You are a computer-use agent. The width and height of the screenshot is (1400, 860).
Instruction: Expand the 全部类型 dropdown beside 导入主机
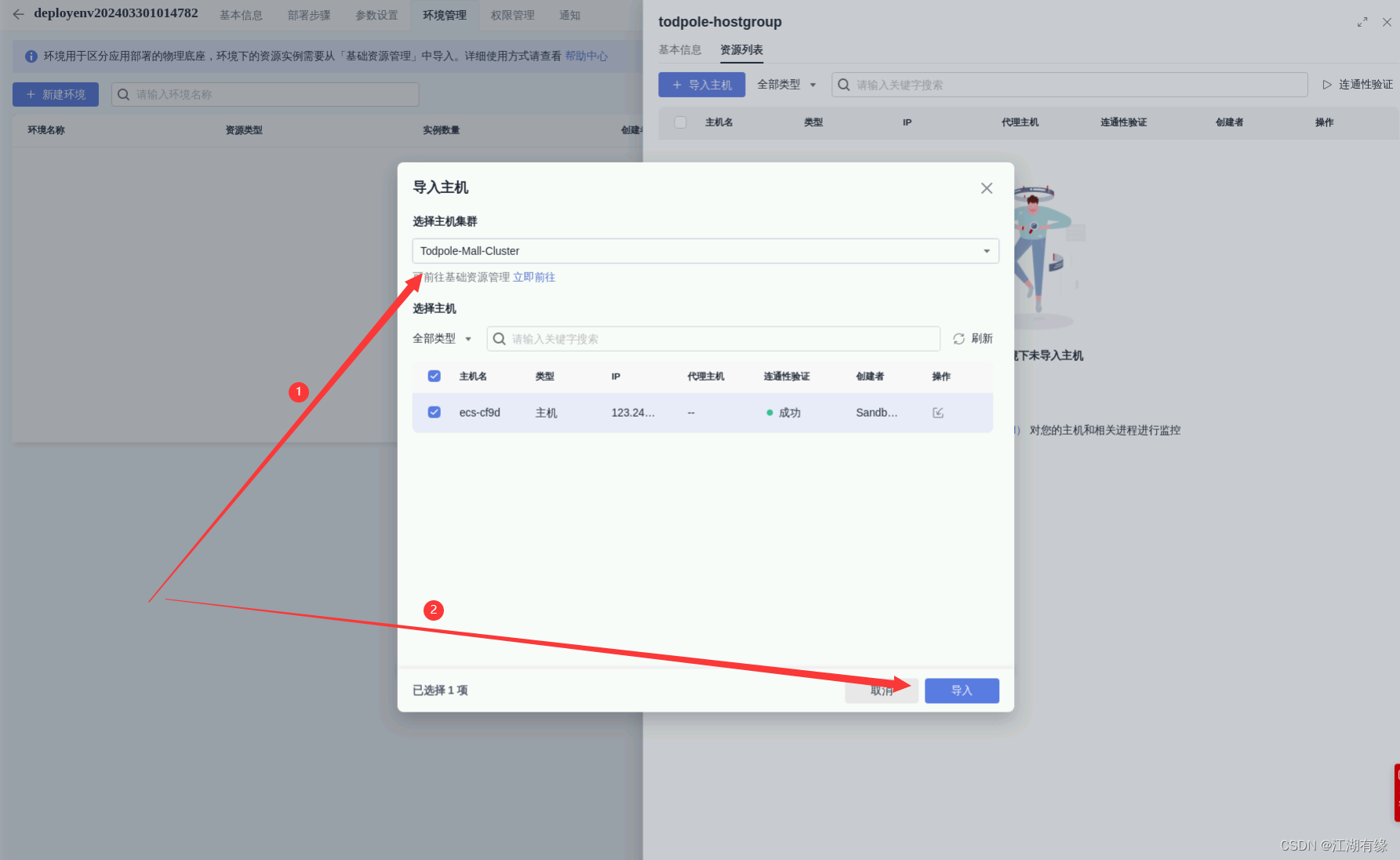pos(786,84)
